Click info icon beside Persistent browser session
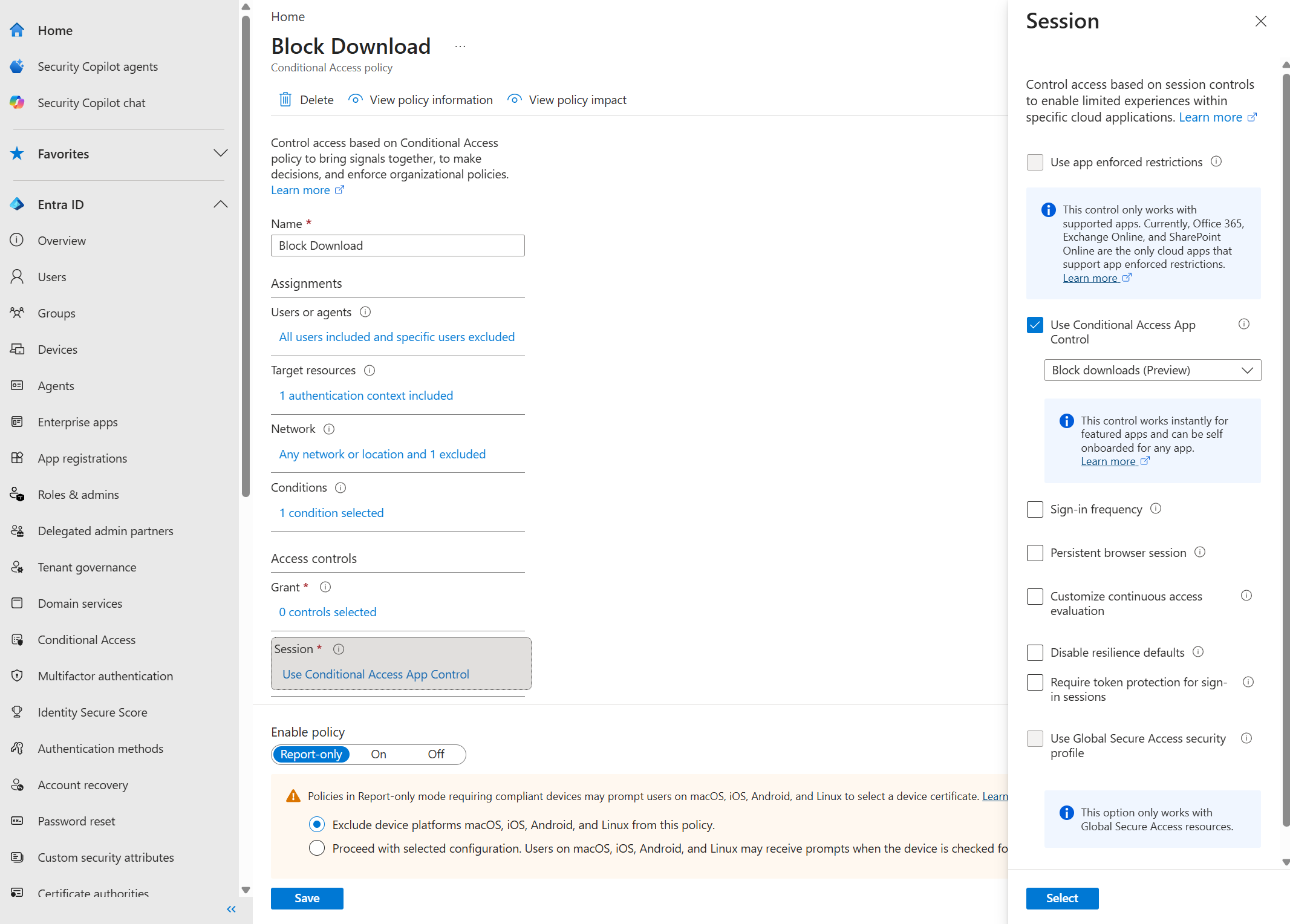Viewport: 1290px width, 924px height. click(1200, 552)
